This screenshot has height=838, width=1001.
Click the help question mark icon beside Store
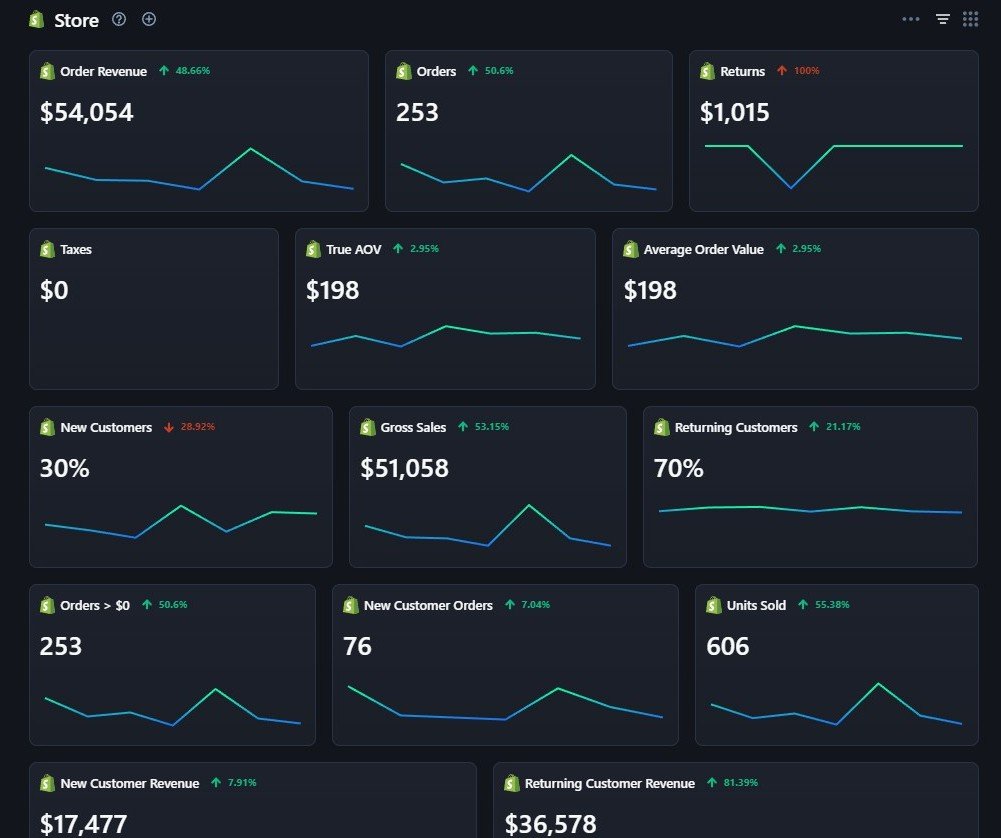pyautogui.click(x=119, y=19)
